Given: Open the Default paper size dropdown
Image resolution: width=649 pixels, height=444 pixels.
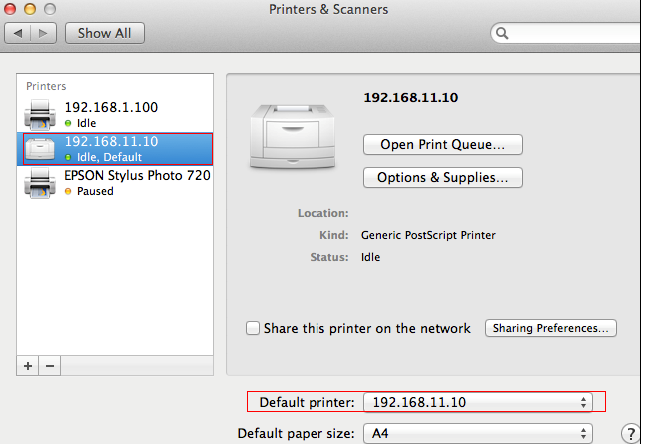Looking at the screenshot, I should pos(478,433).
